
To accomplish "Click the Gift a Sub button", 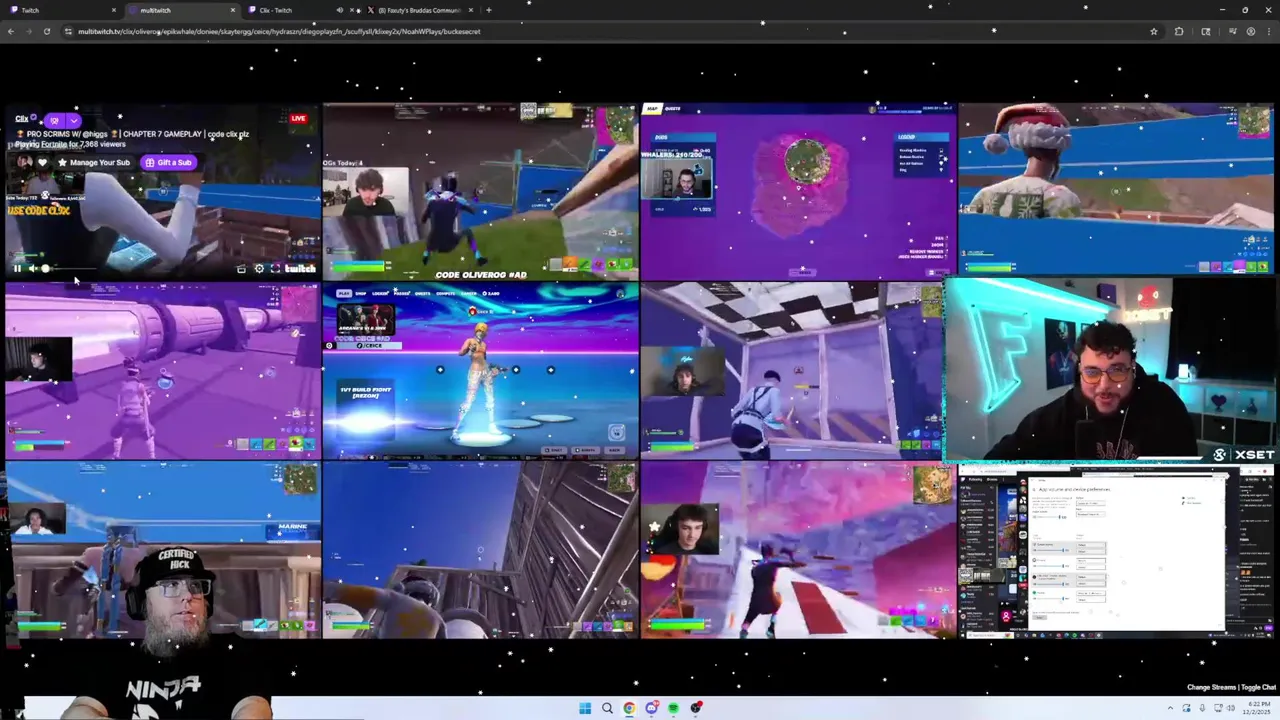I will pos(168,162).
